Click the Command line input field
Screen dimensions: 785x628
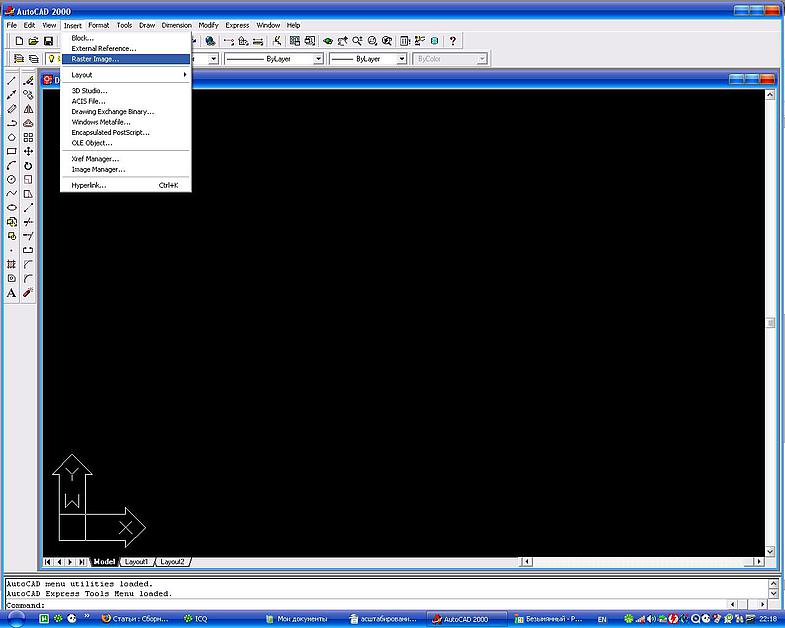[365, 605]
